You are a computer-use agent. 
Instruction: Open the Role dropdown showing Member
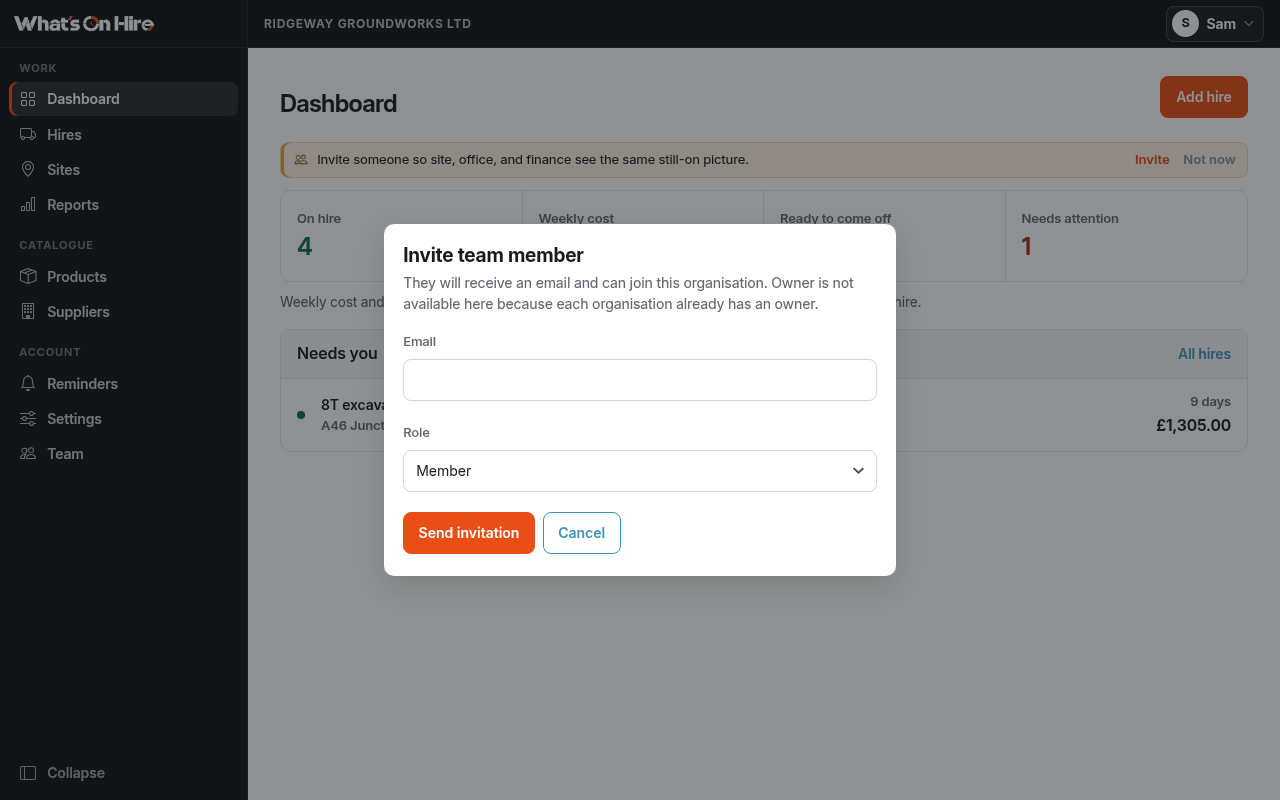tap(640, 471)
